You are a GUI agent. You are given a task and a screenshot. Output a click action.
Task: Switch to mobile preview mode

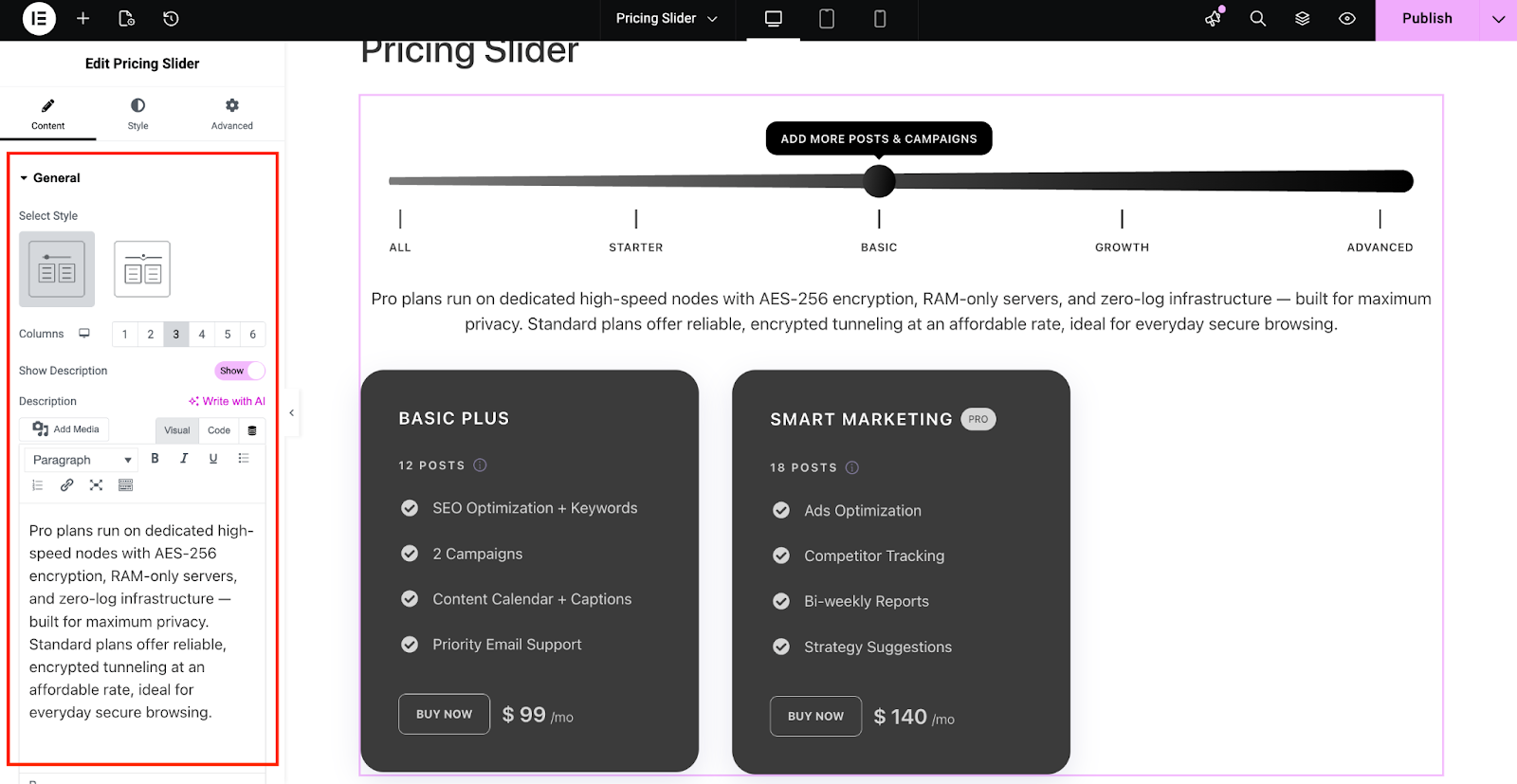click(878, 19)
